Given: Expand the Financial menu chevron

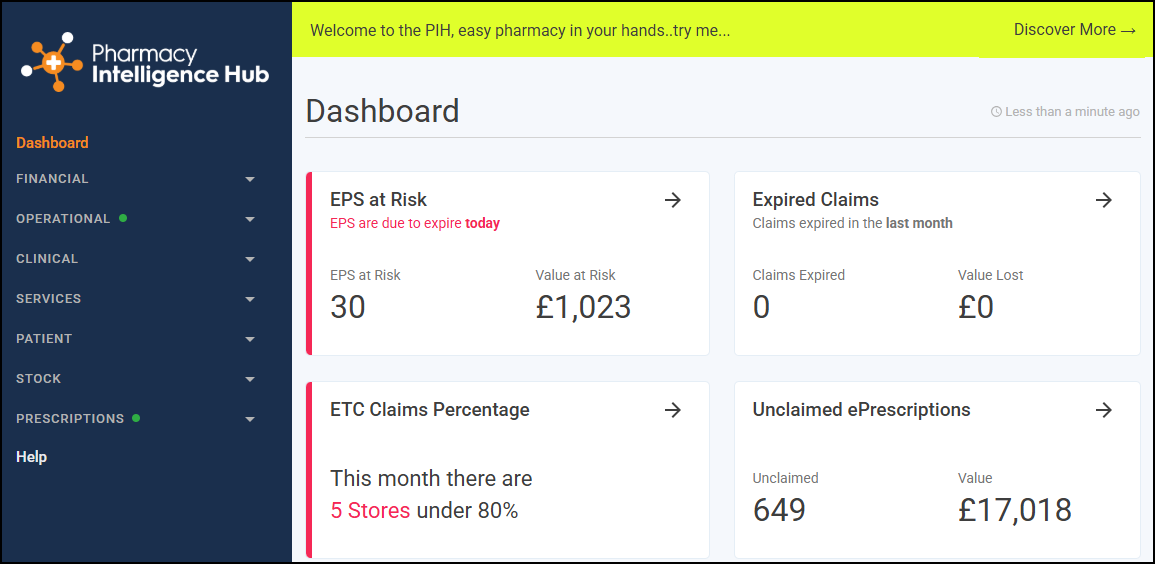Looking at the screenshot, I should tap(250, 180).
